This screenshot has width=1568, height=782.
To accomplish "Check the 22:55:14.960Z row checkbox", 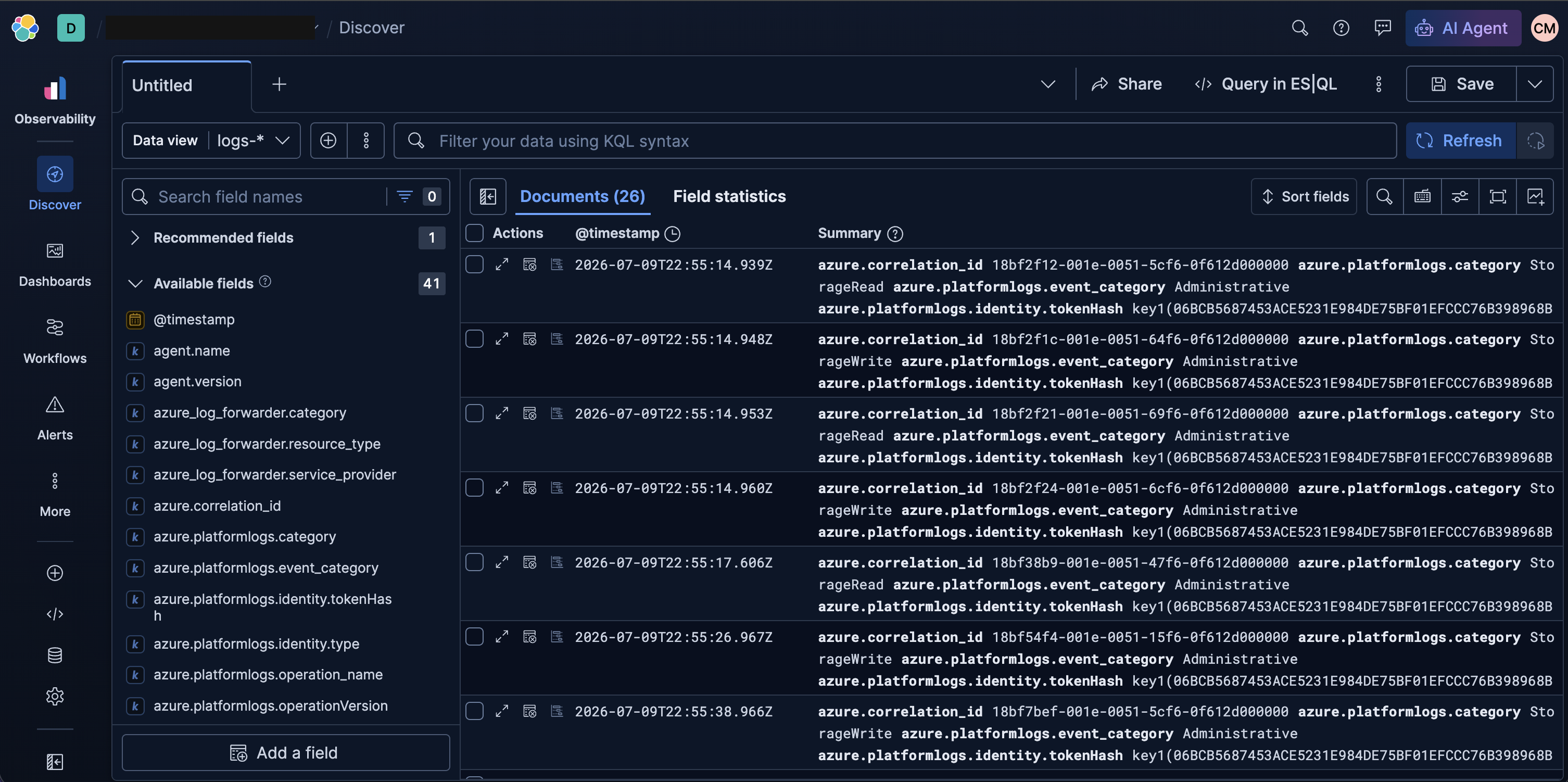I will tap(474, 488).
